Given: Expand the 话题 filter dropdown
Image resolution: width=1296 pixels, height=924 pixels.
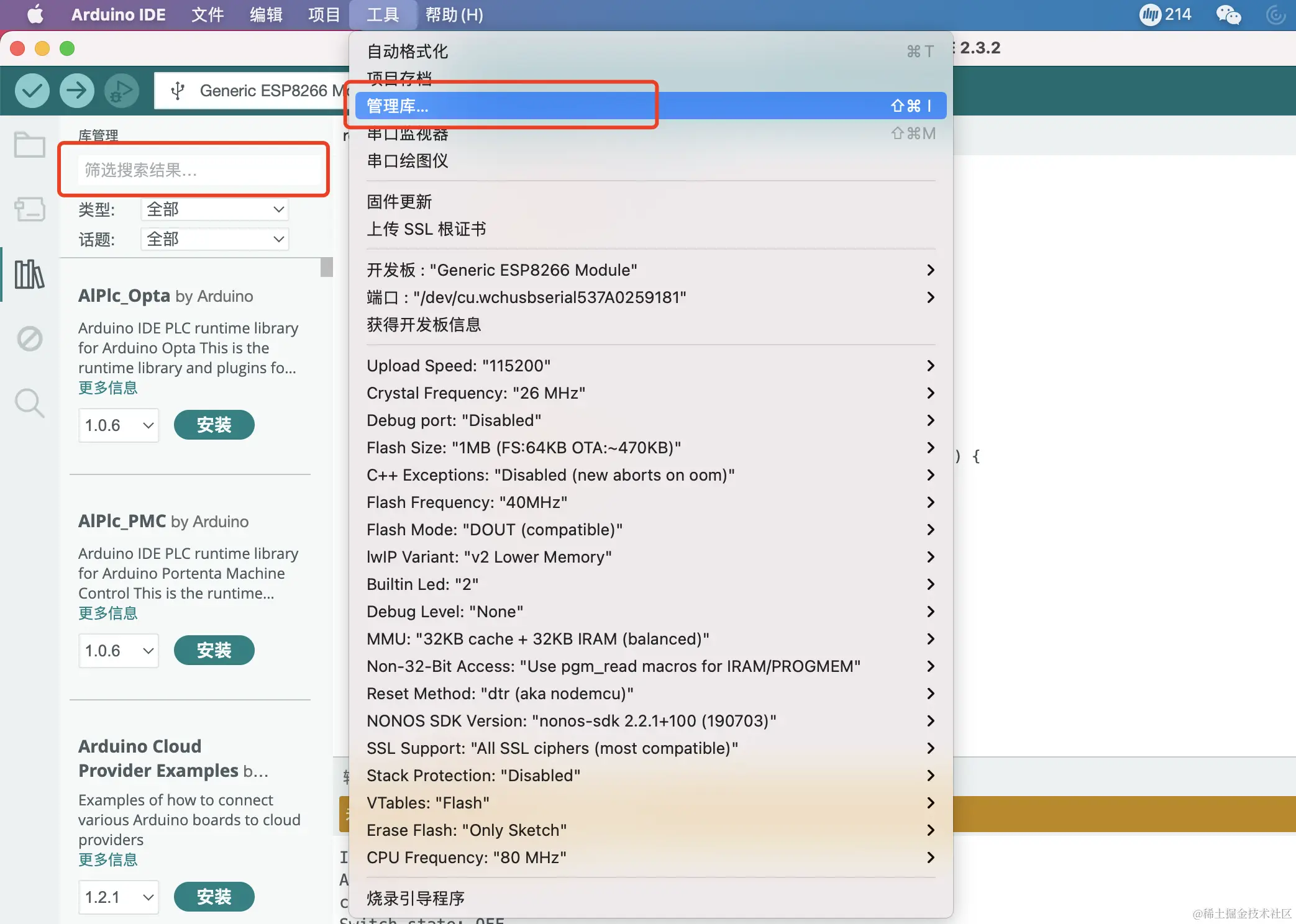Looking at the screenshot, I should pyautogui.click(x=215, y=239).
